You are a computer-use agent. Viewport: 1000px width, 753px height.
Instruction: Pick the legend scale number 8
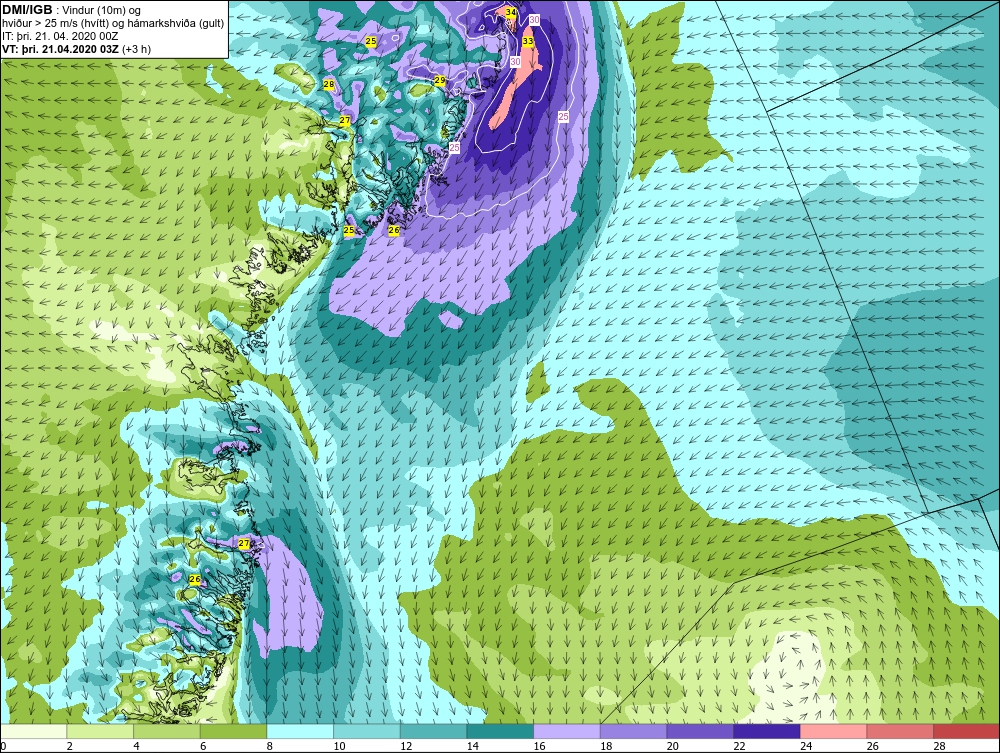click(x=270, y=746)
